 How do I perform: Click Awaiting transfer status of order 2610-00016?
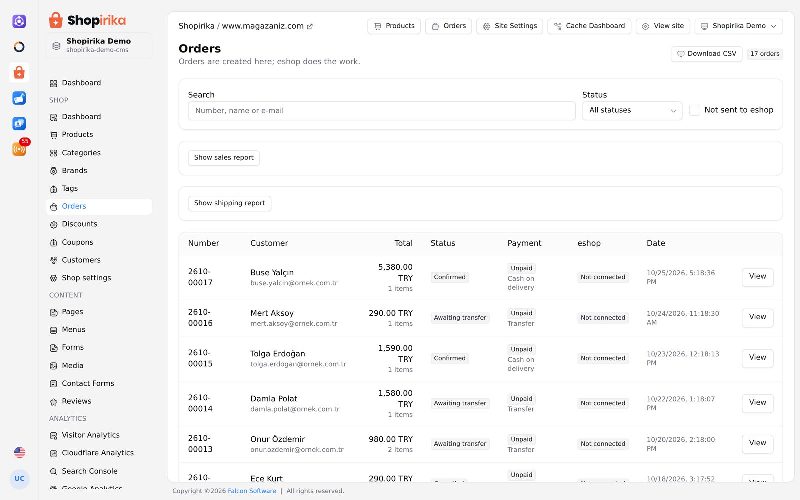click(x=460, y=317)
